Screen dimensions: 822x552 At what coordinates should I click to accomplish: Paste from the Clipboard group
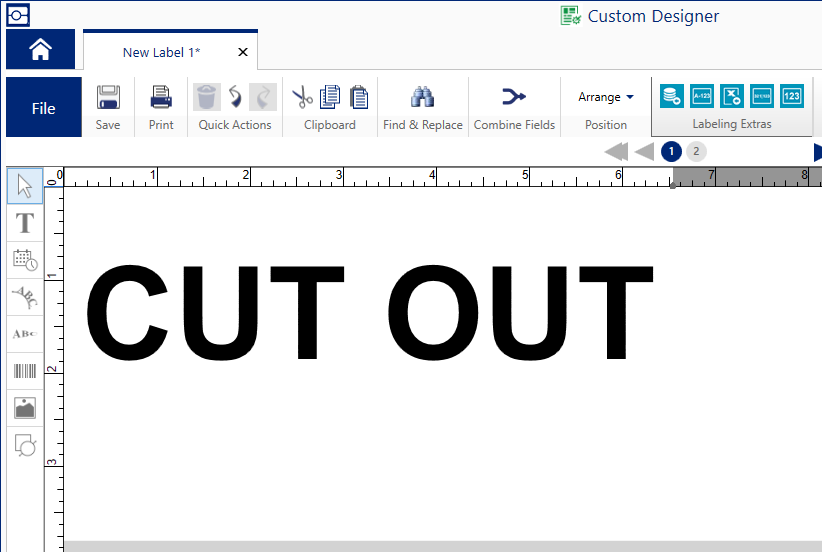coord(358,97)
